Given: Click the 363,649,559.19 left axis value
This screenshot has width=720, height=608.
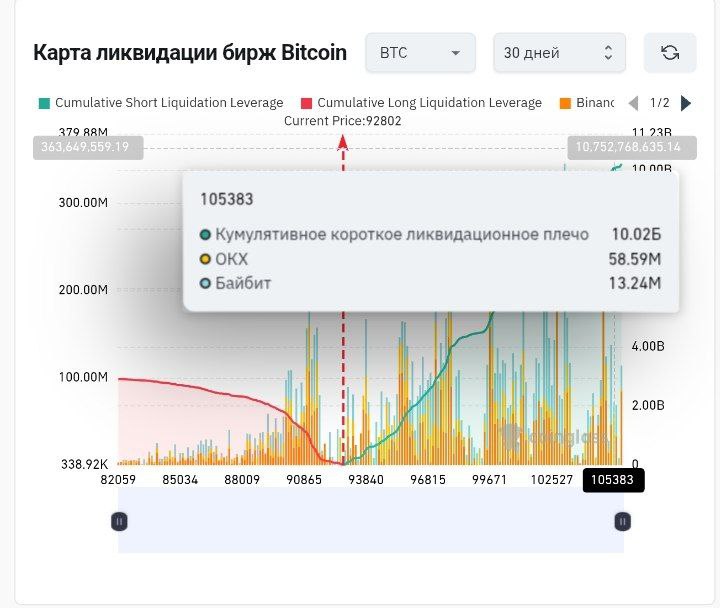Looking at the screenshot, I should [88, 147].
